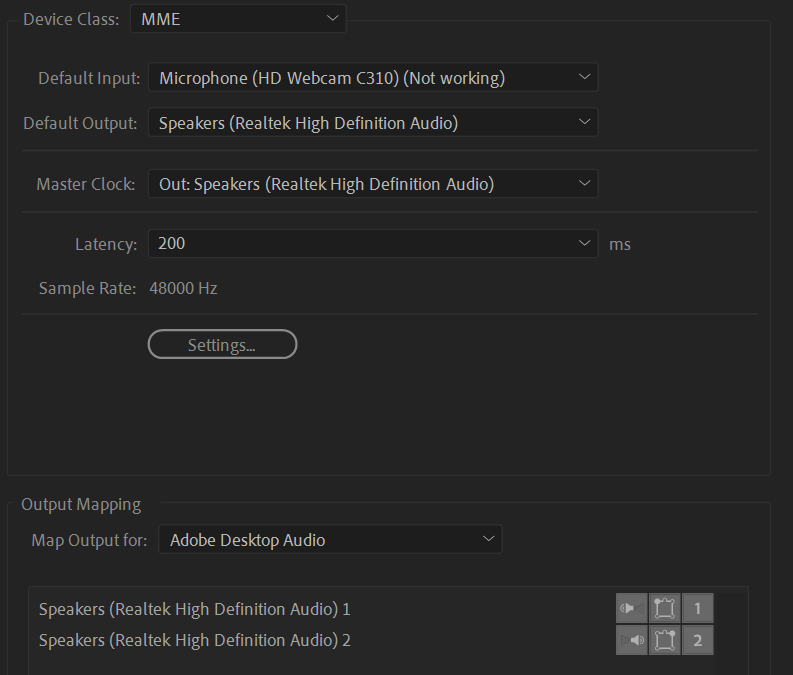Select the Speakers (Realtek High Definition Audio) 2 row

(388, 640)
